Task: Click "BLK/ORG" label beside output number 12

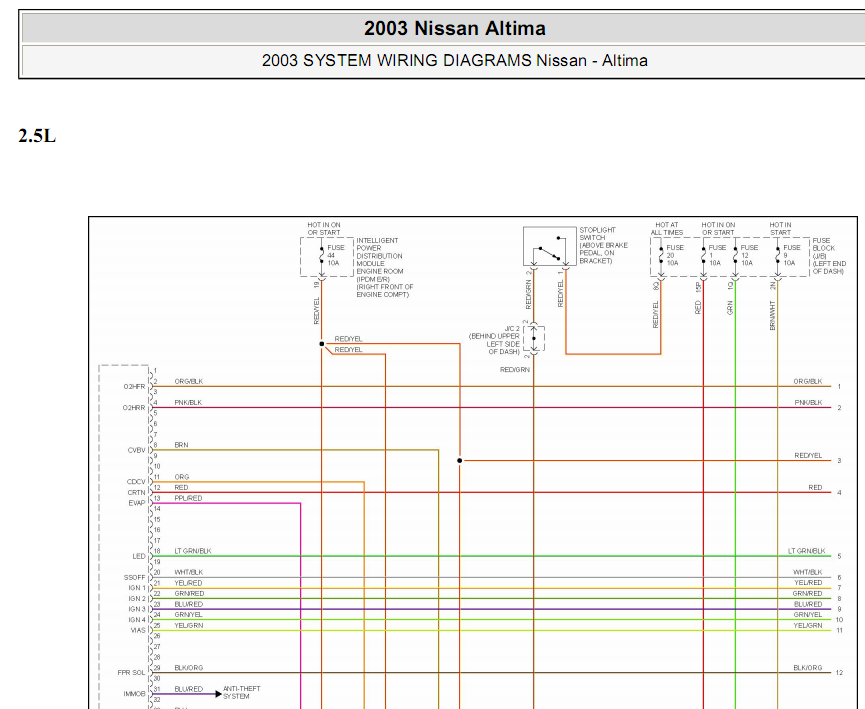Action: point(808,668)
